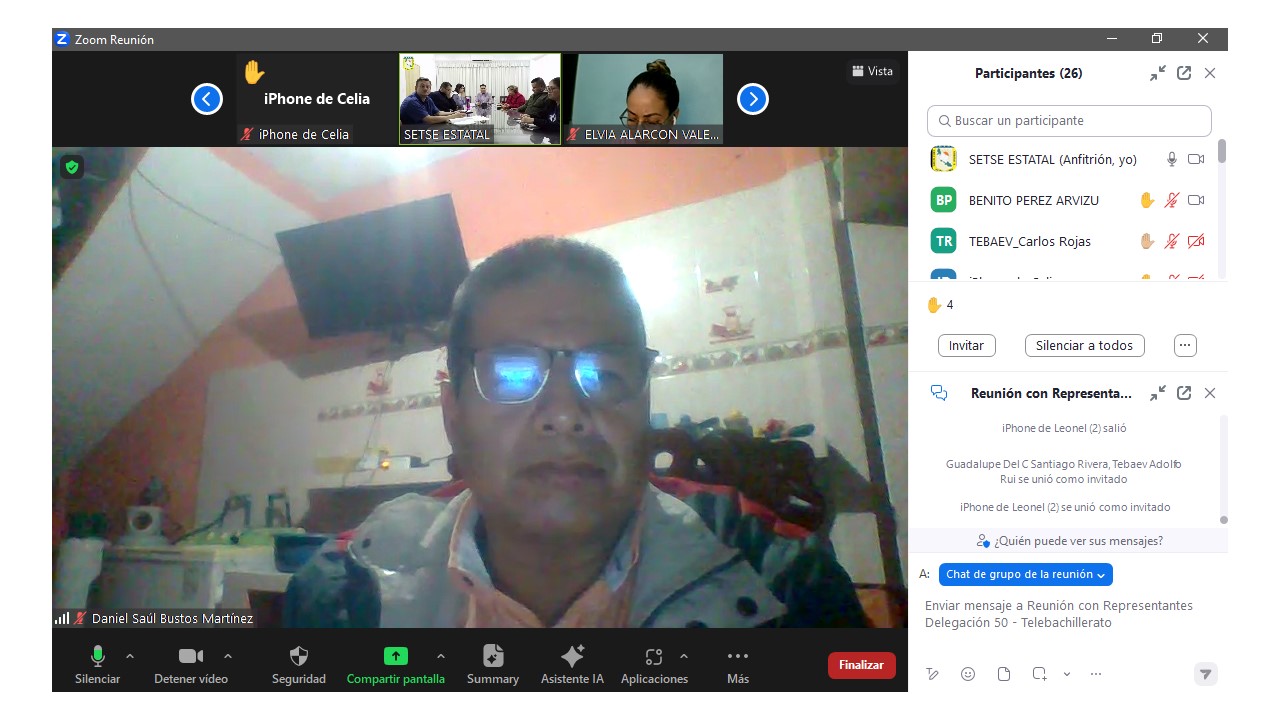This screenshot has height=720, width=1280.
Task: Click the Silenciar a todos button
Action: [1084, 345]
